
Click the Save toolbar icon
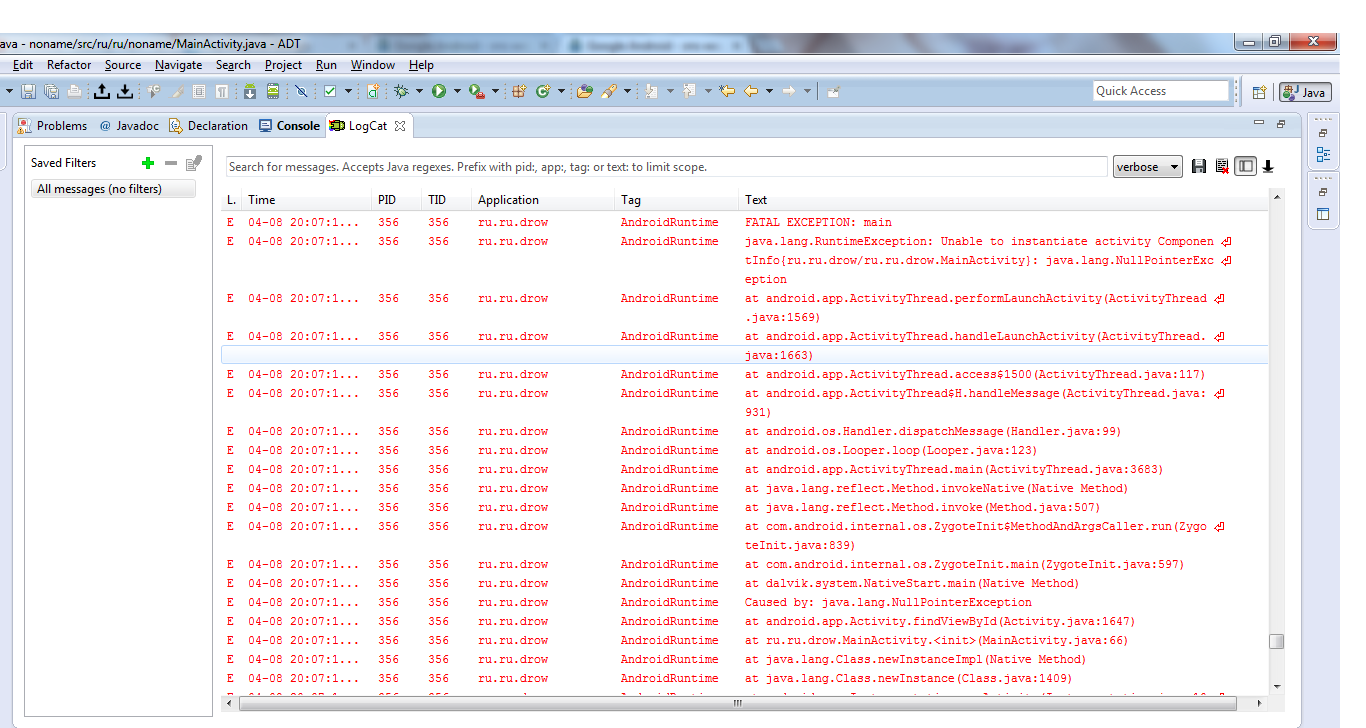click(28, 91)
